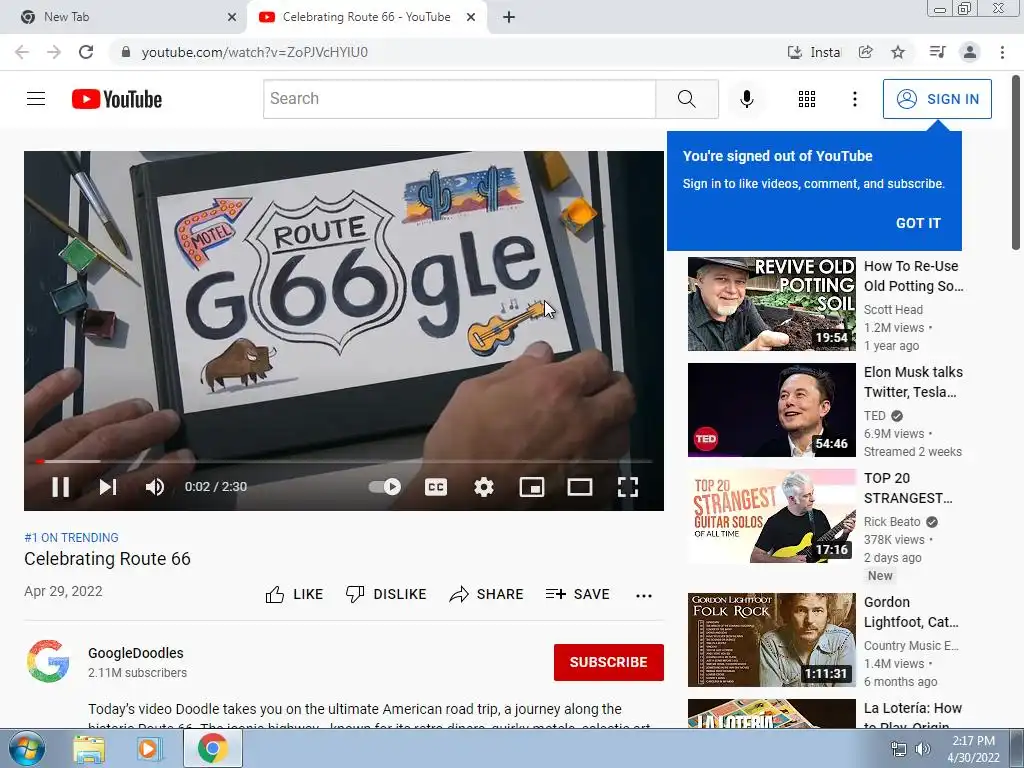Viewport: 1024px width, 768px height.
Task: Click the Rick Beato channel name
Action: 892,522
